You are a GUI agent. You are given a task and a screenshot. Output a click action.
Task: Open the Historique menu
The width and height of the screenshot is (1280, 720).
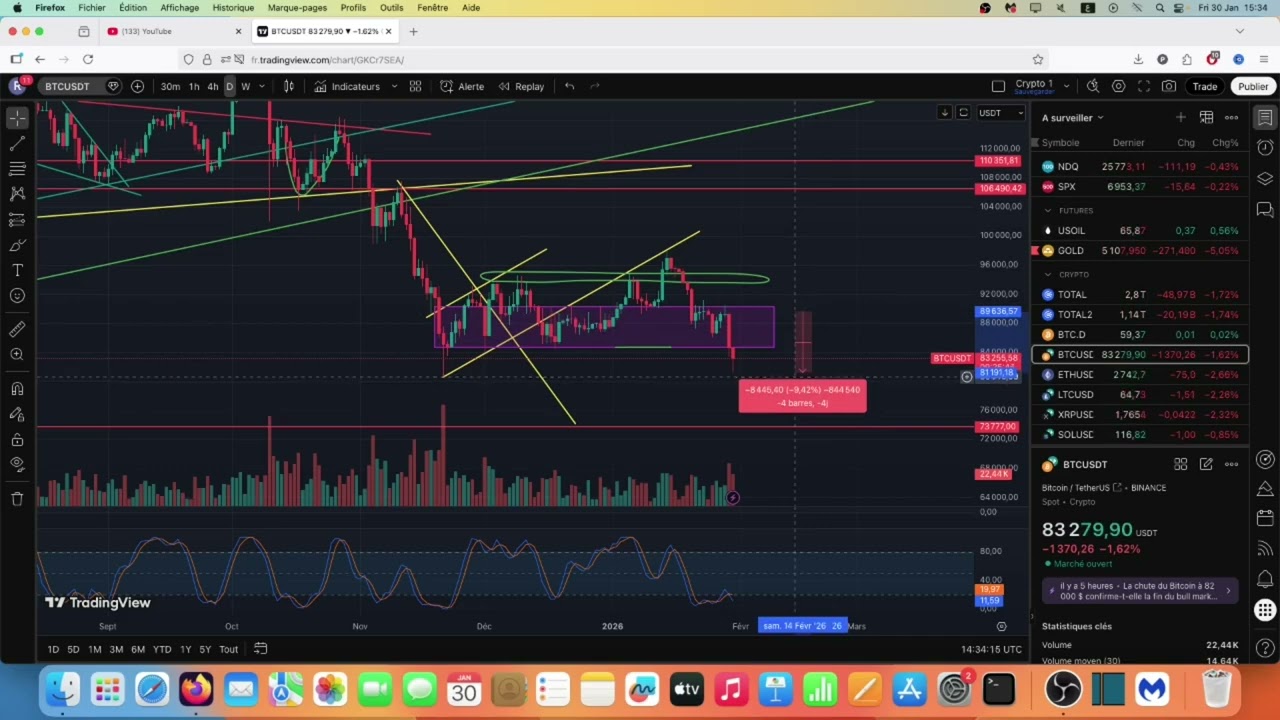[233, 8]
